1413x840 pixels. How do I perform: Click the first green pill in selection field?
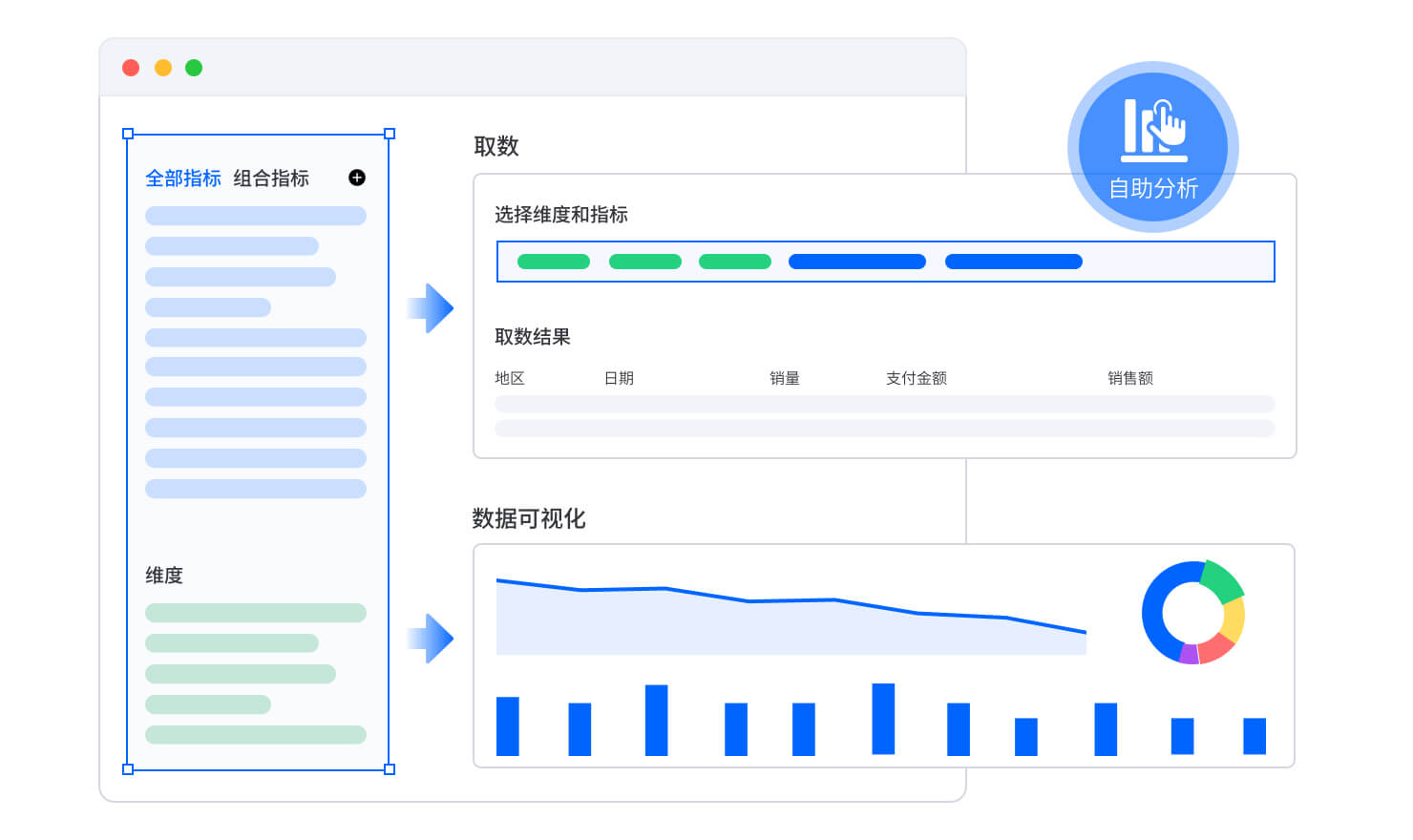(554, 262)
